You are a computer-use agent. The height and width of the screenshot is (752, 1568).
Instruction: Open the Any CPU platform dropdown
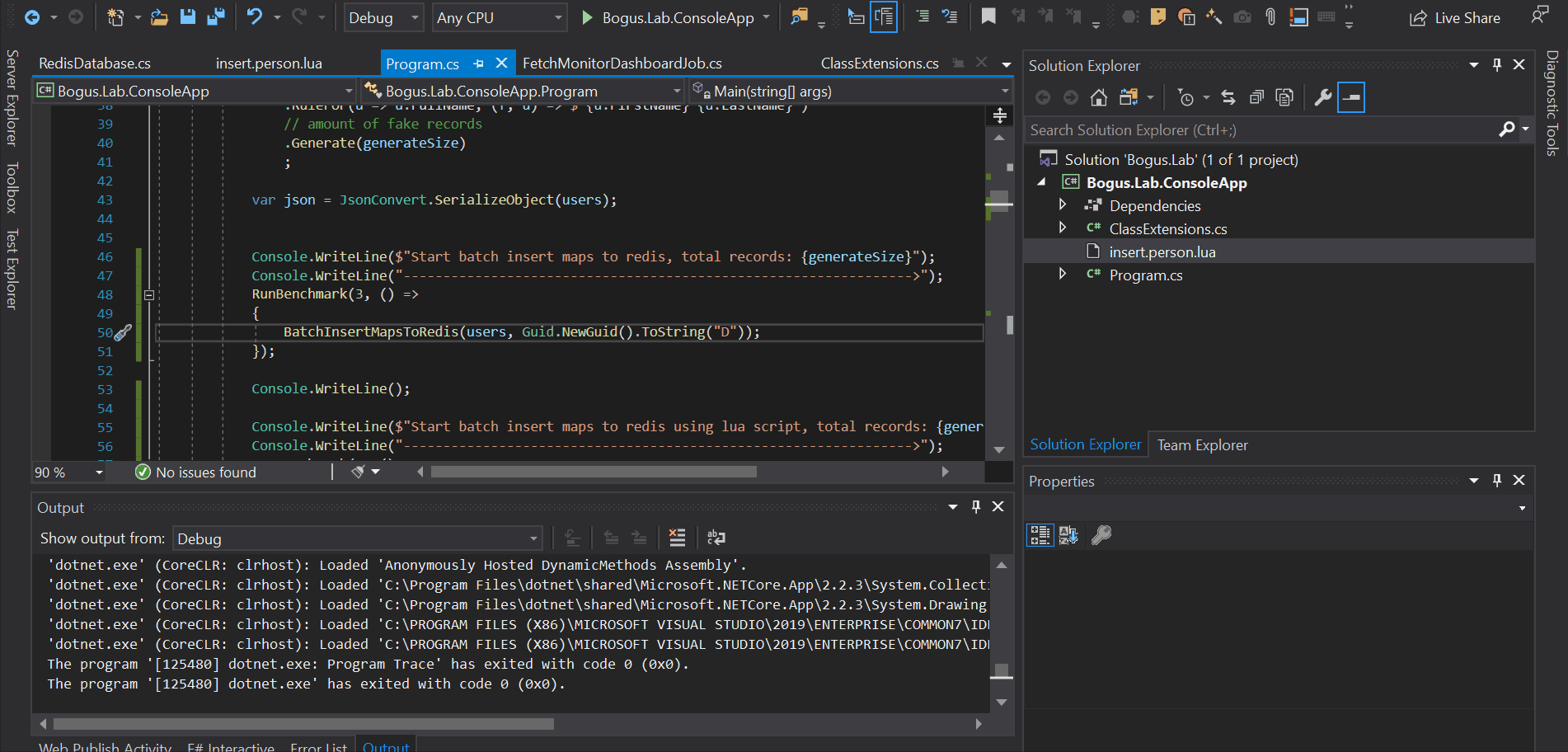click(x=499, y=18)
